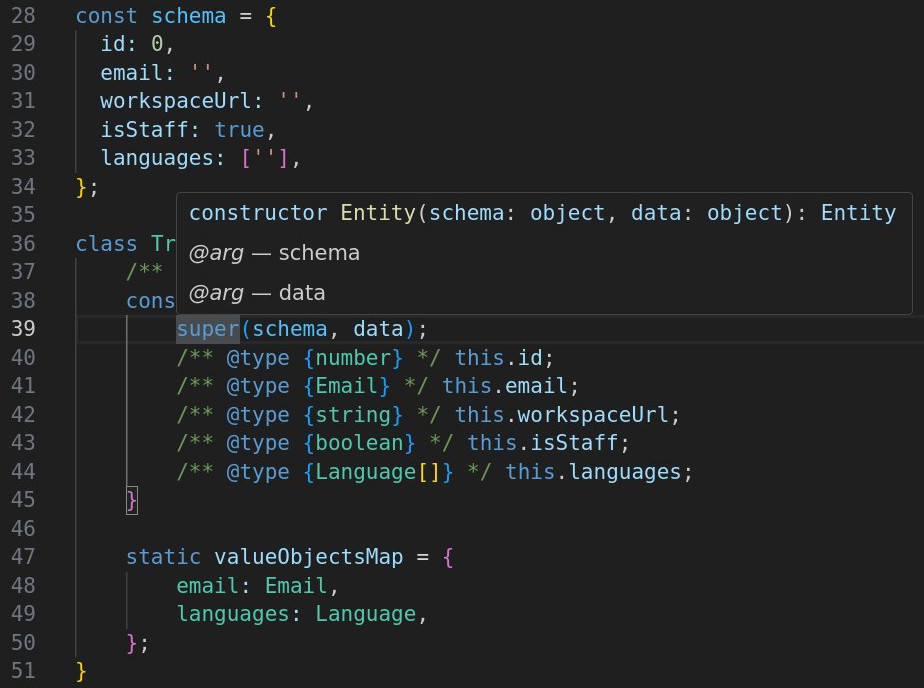
Task: Click Language value in valueObjectsMap
Action: (365, 614)
